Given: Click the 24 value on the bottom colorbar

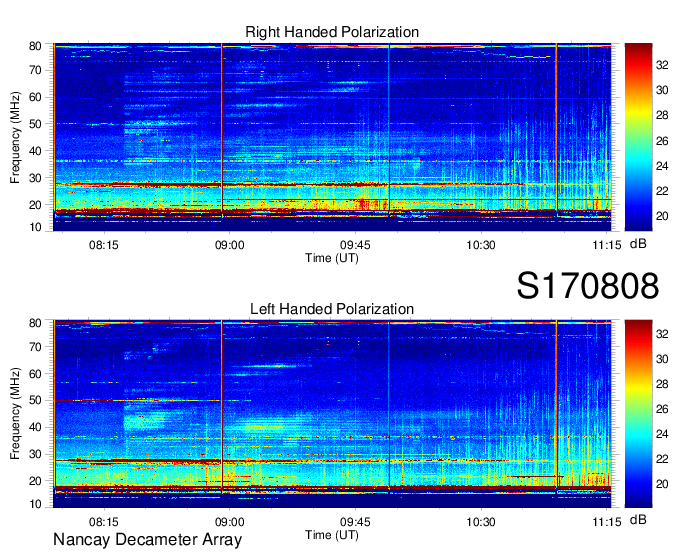Looking at the screenshot, I should (662, 434).
